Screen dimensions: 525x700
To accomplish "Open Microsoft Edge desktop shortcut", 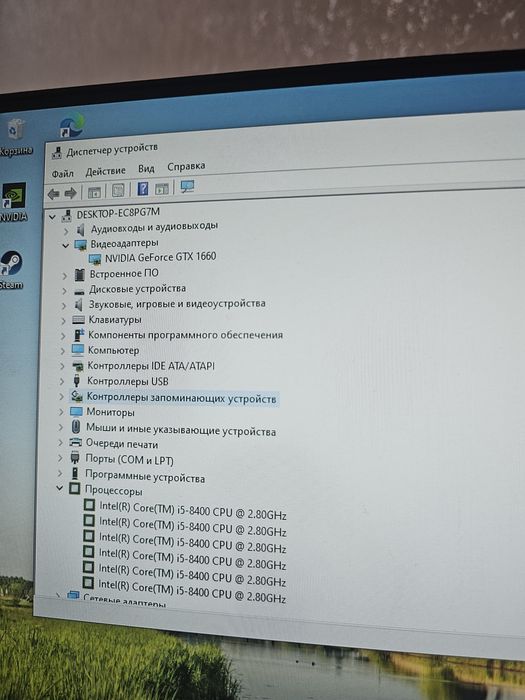I will [x=72, y=125].
